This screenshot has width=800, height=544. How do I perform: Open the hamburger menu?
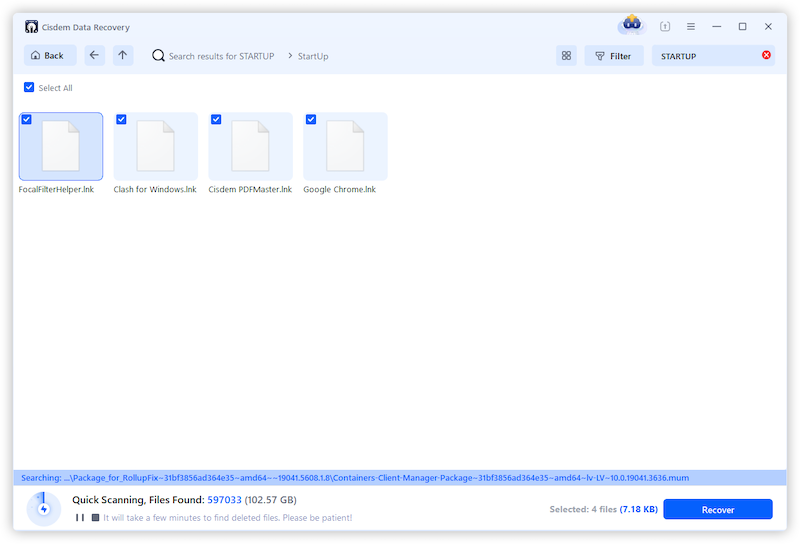click(x=691, y=27)
